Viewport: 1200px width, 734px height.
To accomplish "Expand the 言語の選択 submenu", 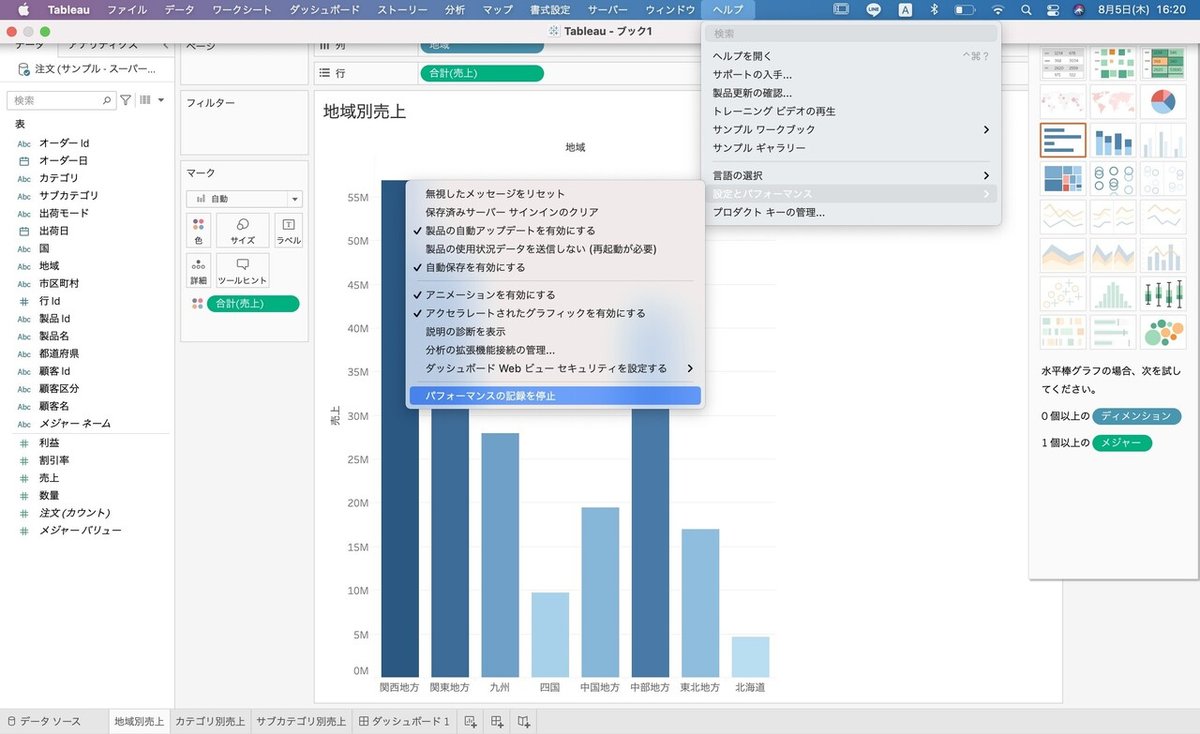I will (851, 176).
